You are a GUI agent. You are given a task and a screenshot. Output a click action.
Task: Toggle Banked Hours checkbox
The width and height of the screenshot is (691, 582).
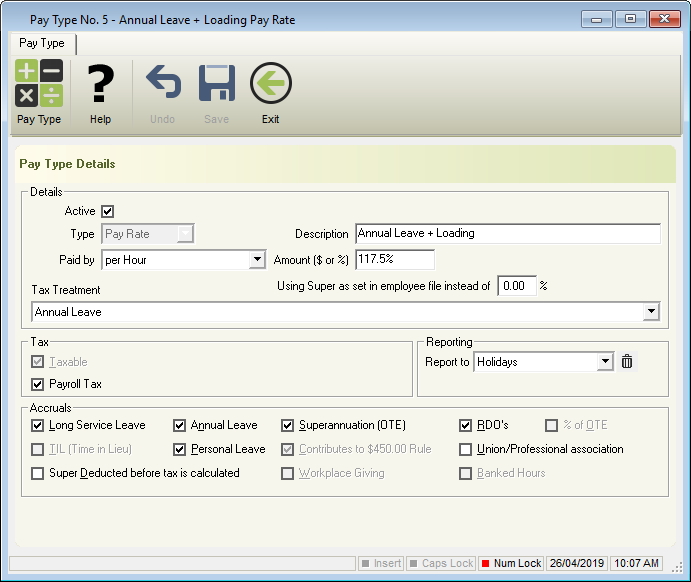click(x=465, y=473)
